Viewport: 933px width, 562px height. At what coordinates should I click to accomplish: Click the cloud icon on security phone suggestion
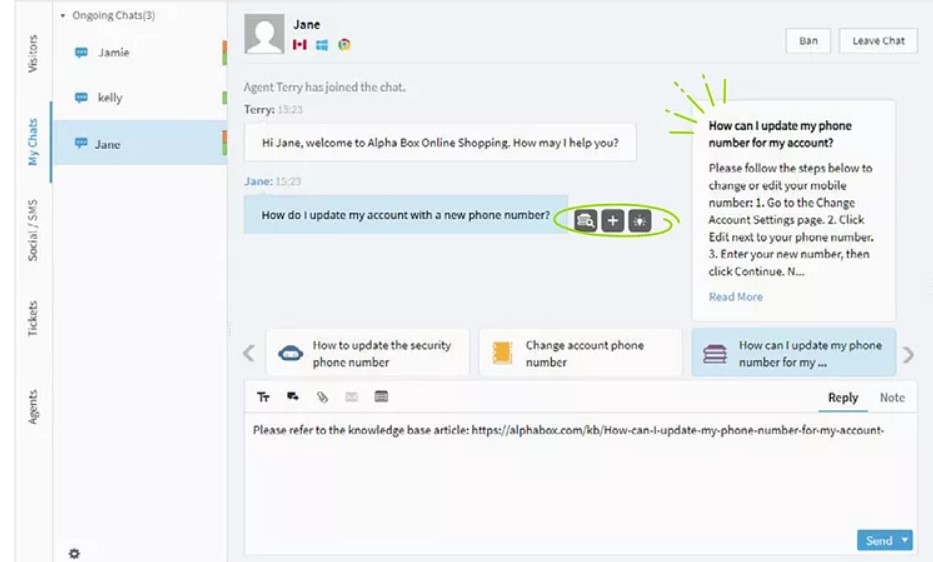pyautogui.click(x=290, y=353)
